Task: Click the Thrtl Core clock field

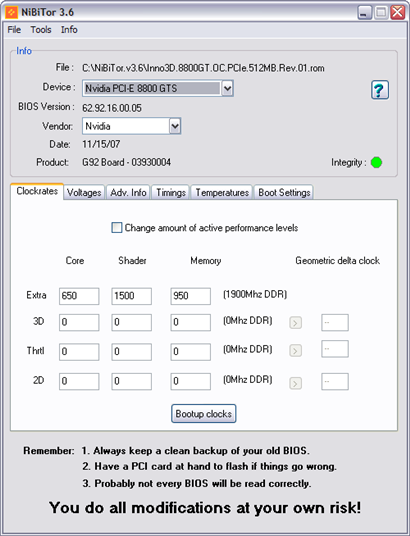Action: coord(79,352)
